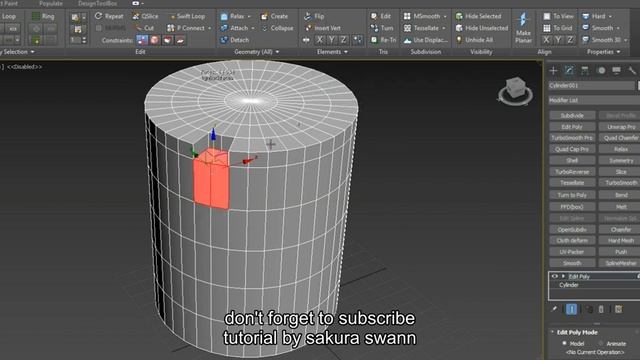Viewport: 640px width, 360px height.
Task: Click the Relax geometry tool
Action: (x=233, y=16)
